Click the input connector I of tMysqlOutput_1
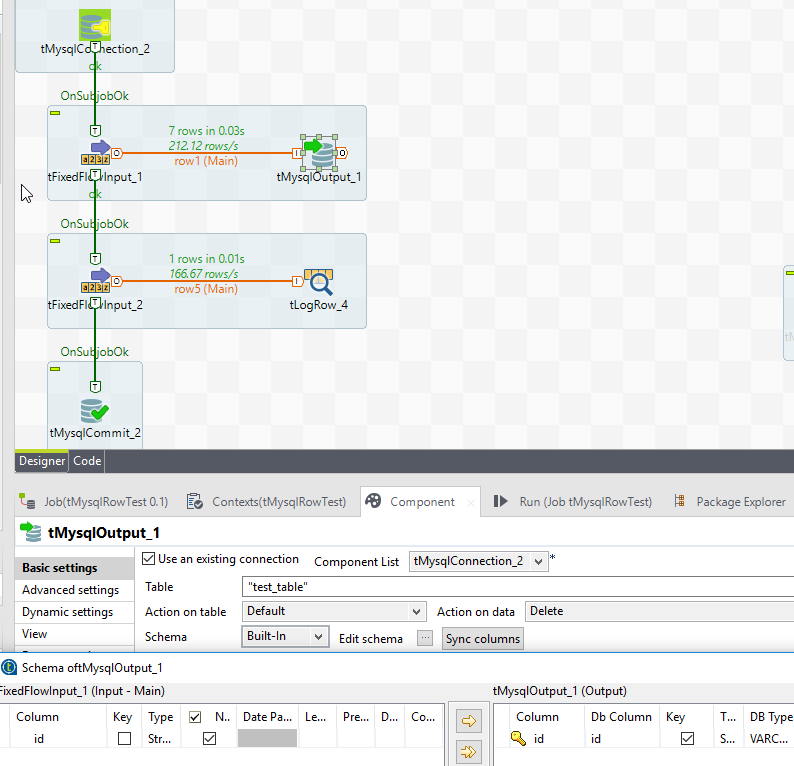794x766 pixels. pos(297,153)
